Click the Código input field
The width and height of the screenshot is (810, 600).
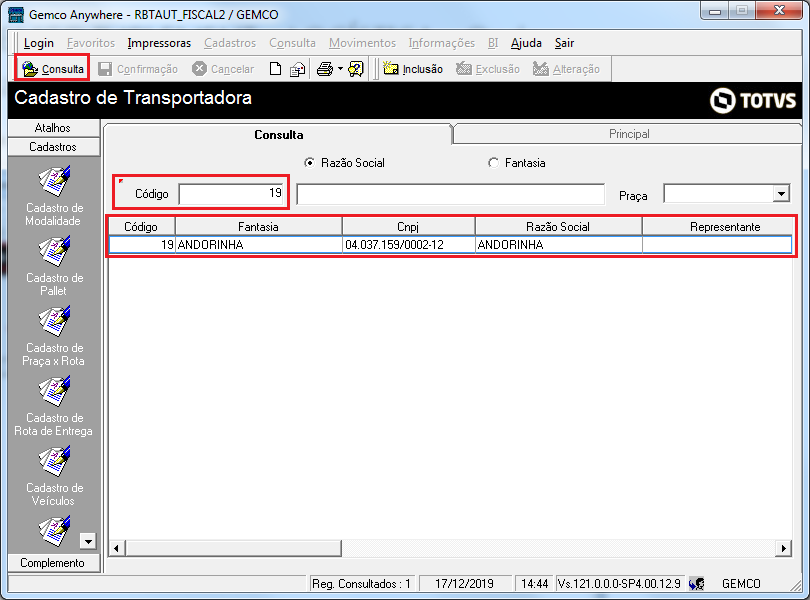pos(231,194)
